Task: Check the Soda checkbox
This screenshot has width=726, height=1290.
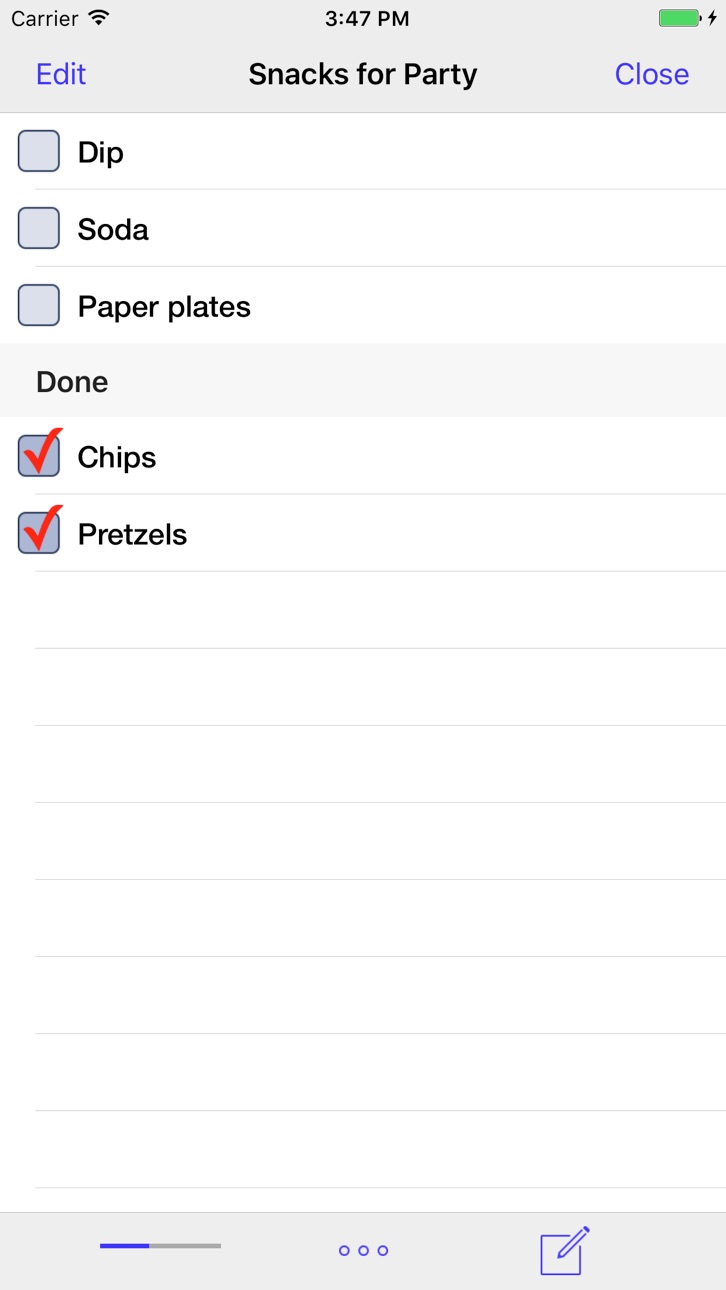Action: coord(39,228)
